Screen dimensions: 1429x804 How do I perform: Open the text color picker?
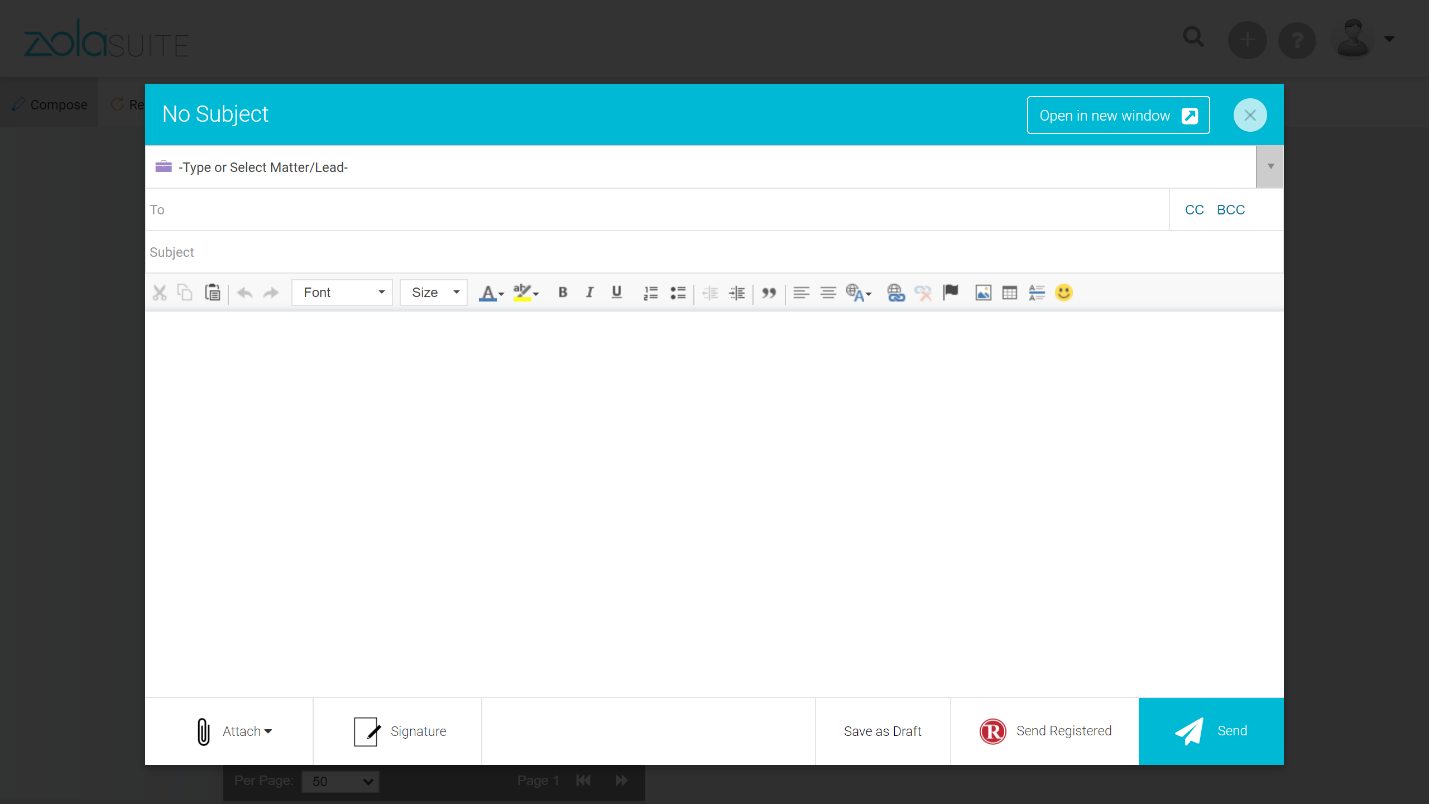(x=491, y=293)
